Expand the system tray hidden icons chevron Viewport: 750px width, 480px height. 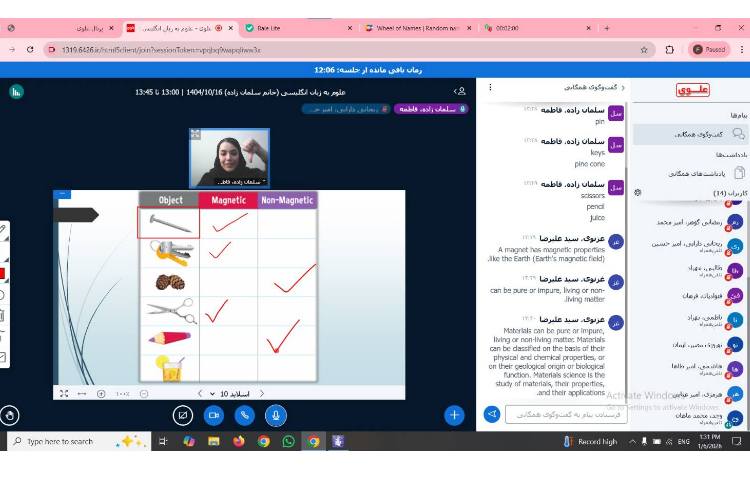632,442
